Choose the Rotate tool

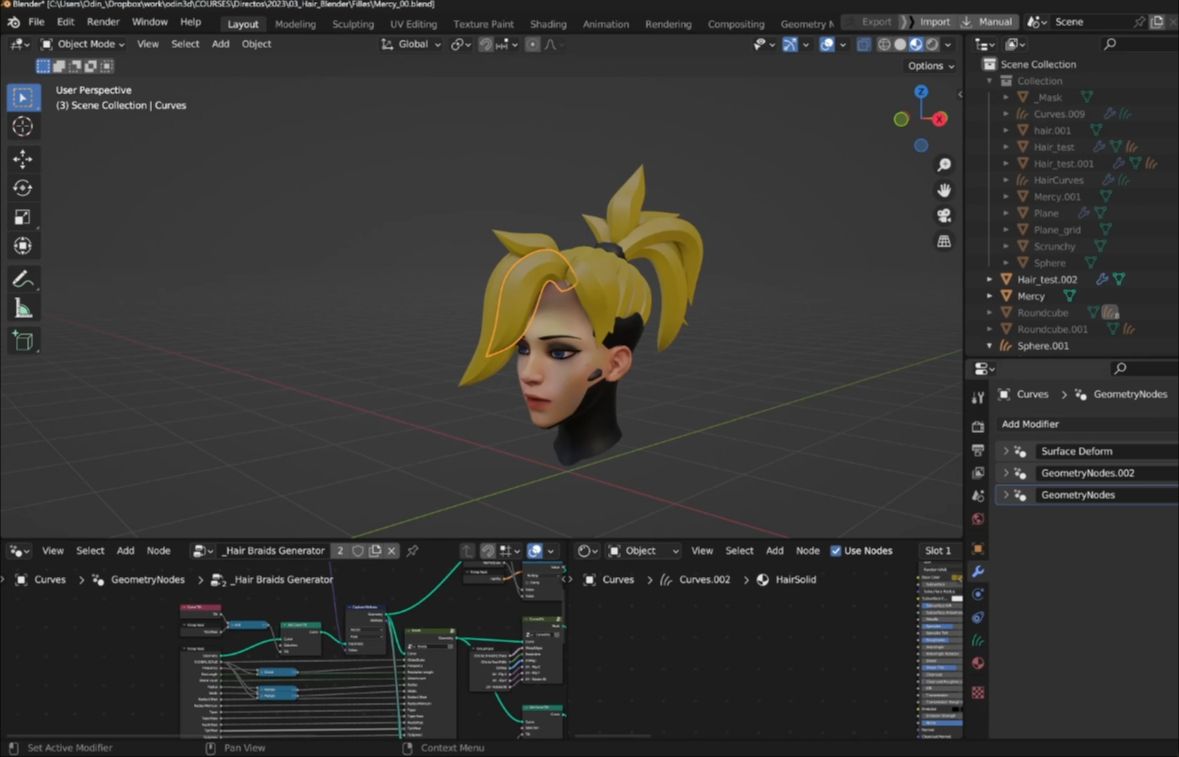23,188
